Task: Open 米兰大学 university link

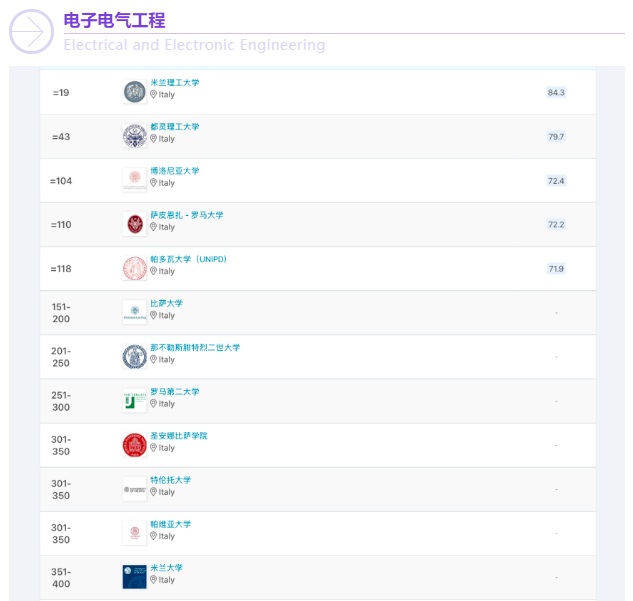Action: [x=166, y=567]
